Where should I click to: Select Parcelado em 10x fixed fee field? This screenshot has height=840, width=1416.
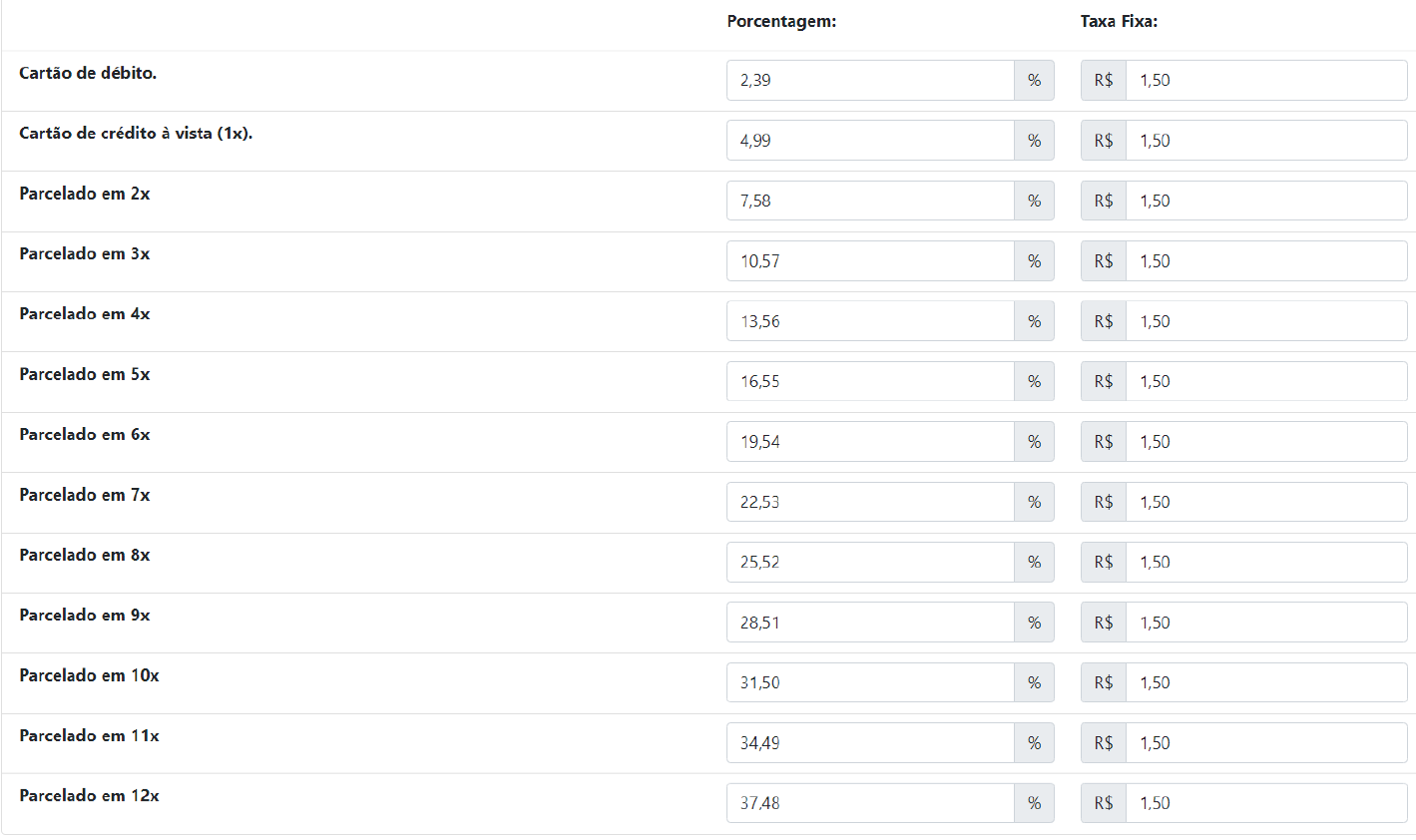click(1265, 682)
